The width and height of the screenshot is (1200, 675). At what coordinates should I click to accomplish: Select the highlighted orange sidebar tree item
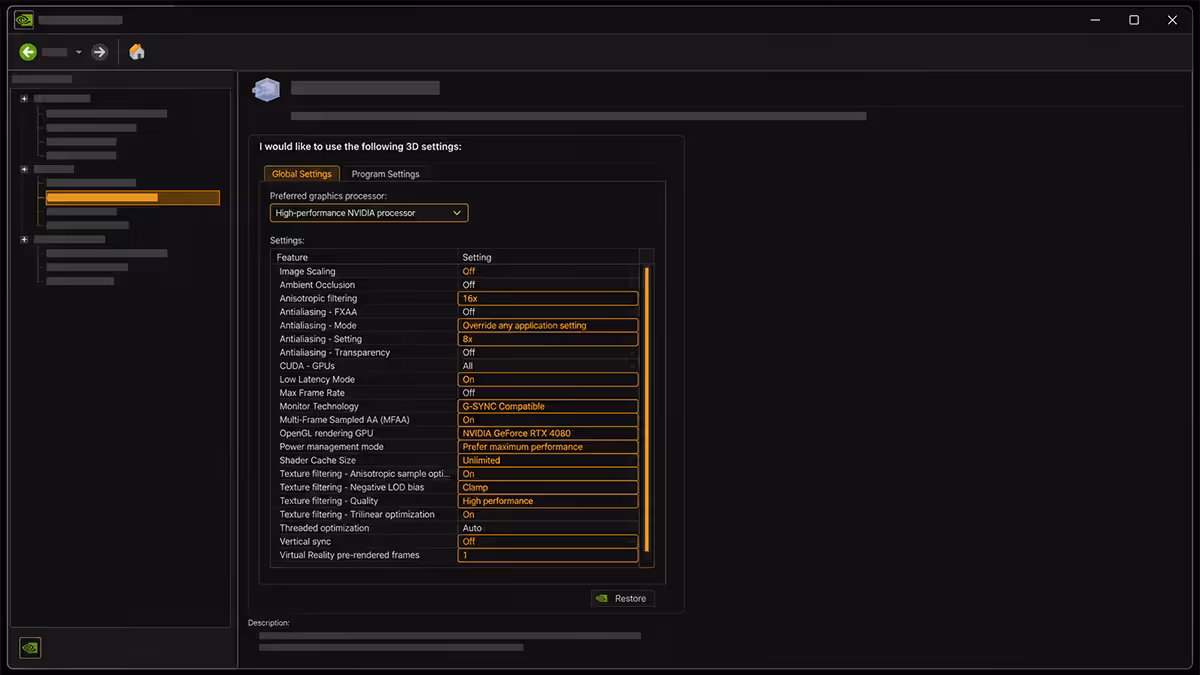click(133, 198)
